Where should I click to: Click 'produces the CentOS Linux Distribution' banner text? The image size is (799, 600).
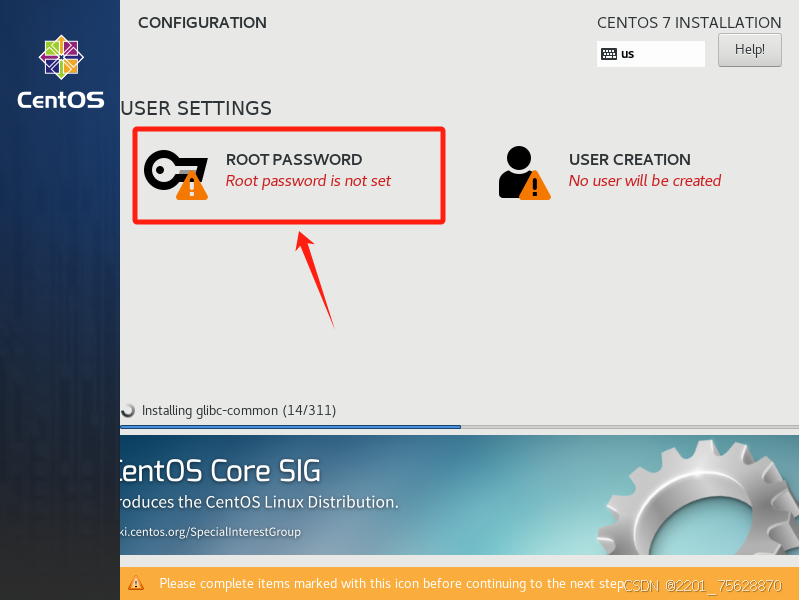point(259,502)
